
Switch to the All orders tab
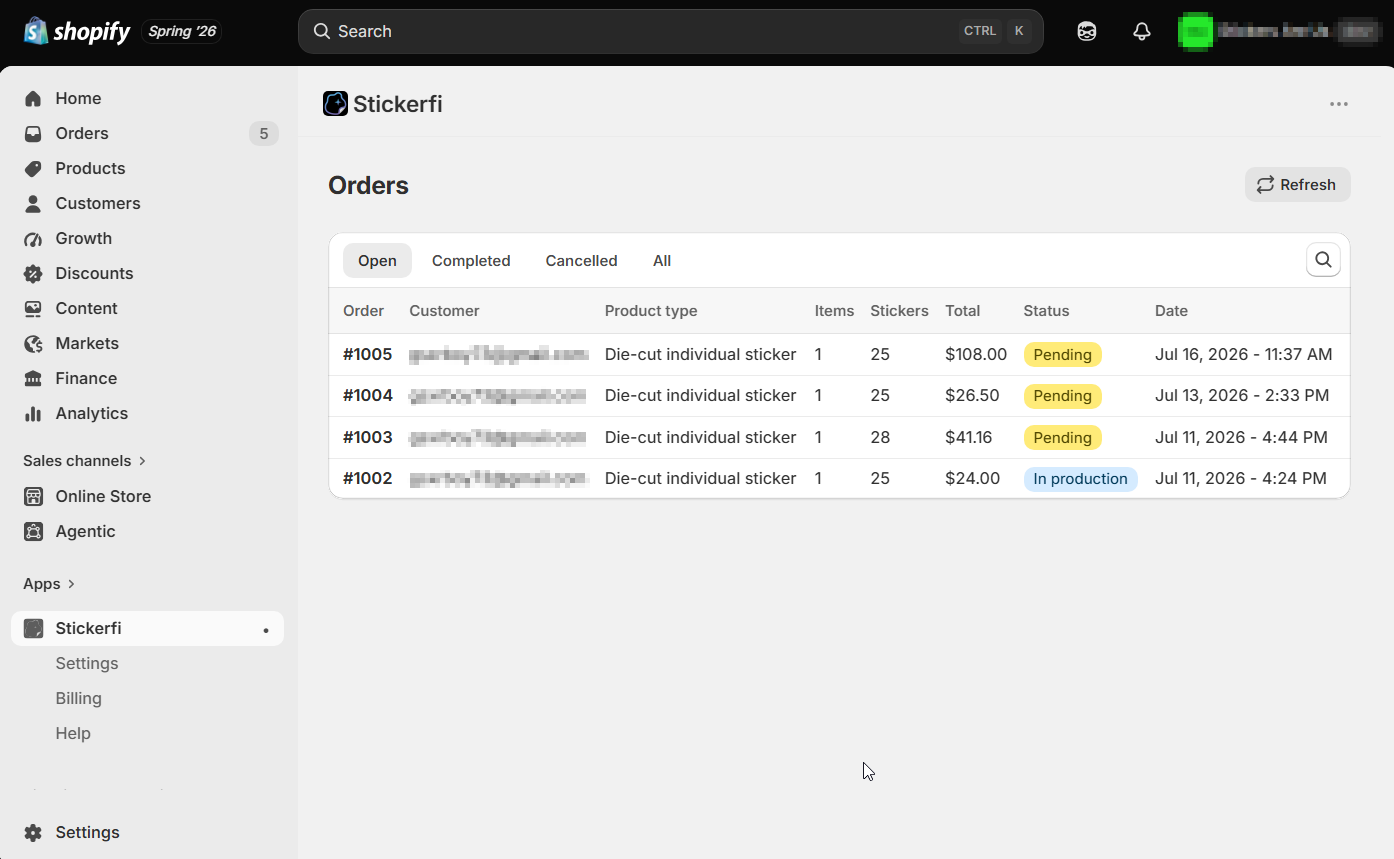pos(662,260)
